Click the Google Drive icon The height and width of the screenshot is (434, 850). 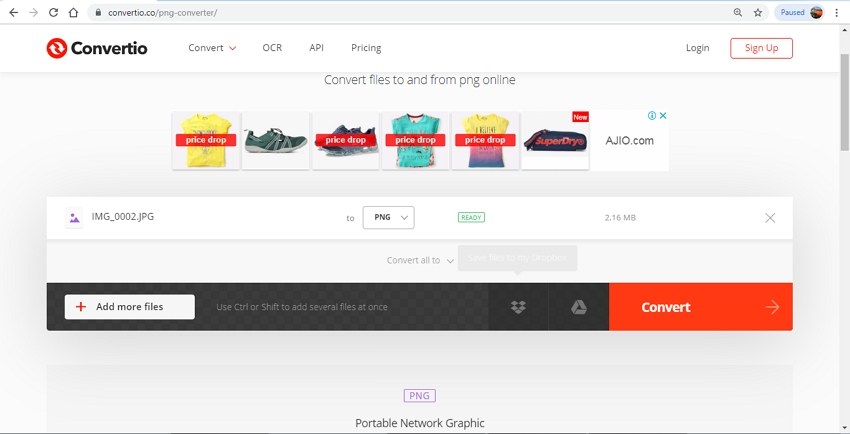pyautogui.click(x=579, y=307)
